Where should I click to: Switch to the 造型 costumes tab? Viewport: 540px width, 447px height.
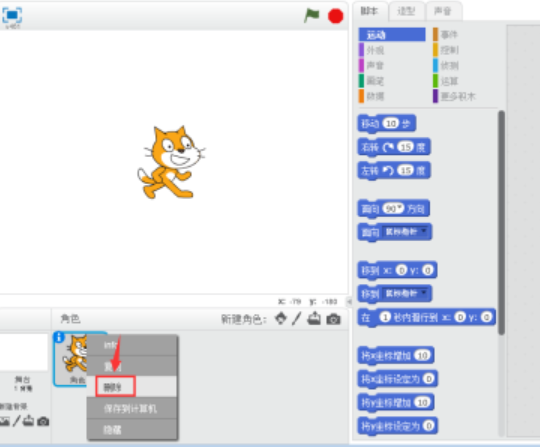[406, 11]
